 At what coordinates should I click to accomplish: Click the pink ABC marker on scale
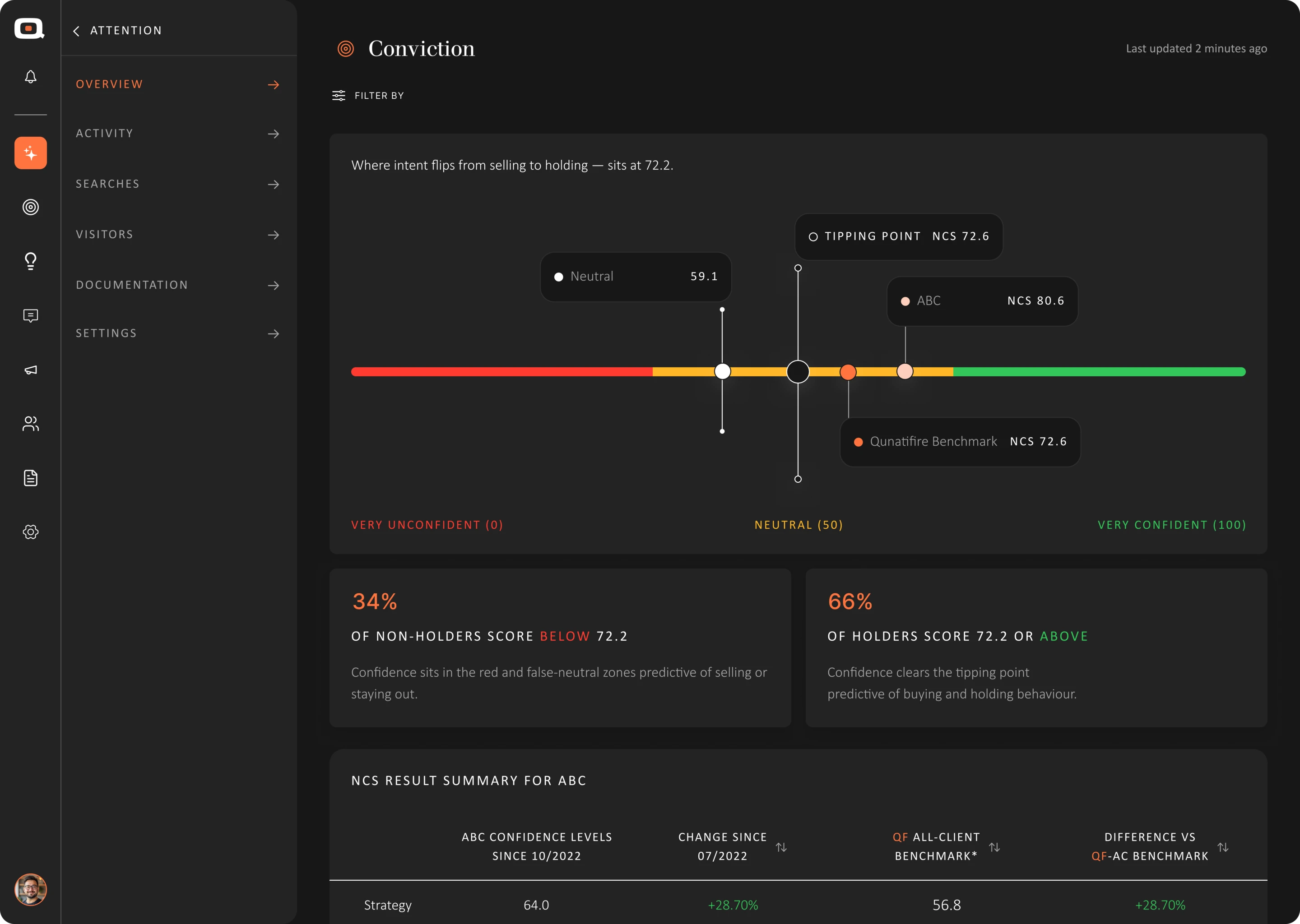tap(905, 371)
